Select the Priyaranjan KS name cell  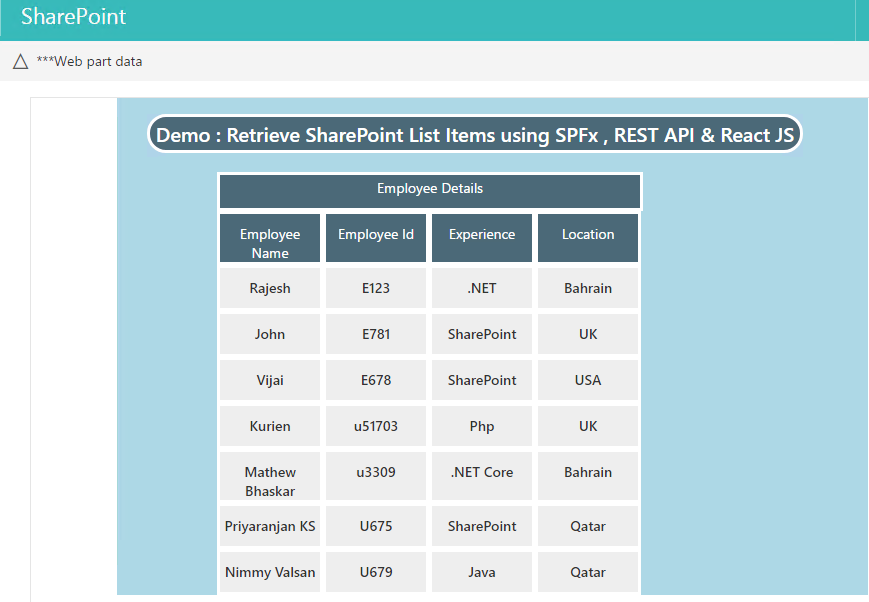pyautogui.click(x=270, y=527)
